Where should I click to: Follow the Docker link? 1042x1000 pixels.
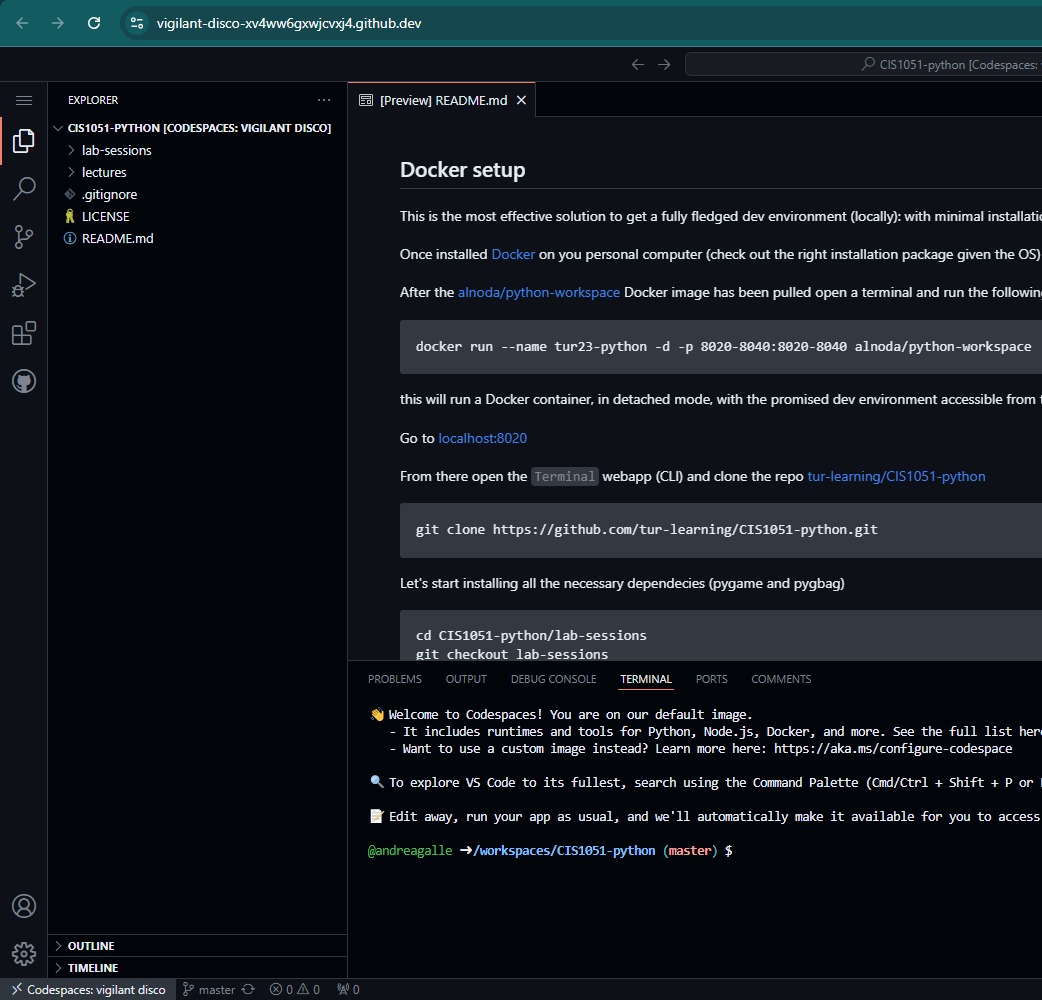(513, 254)
